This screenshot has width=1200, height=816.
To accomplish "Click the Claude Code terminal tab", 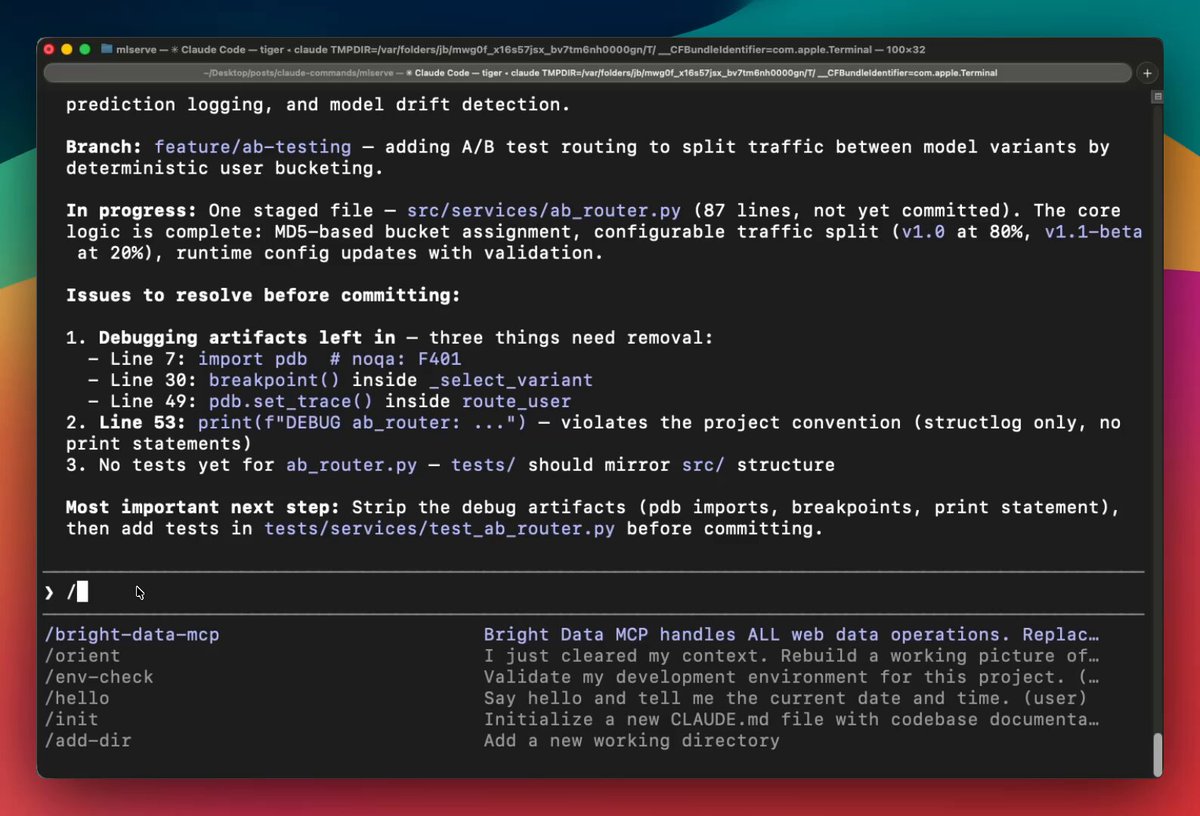I will (x=588, y=73).
